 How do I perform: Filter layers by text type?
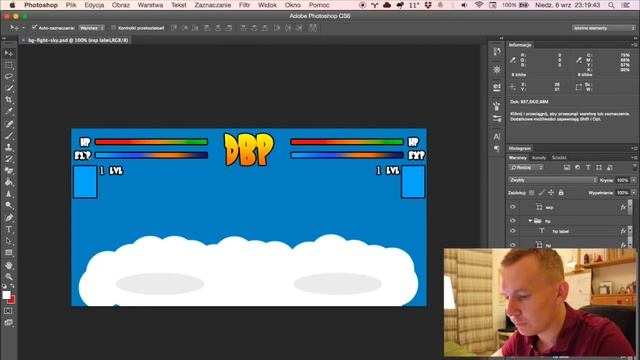pyautogui.click(x=588, y=168)
